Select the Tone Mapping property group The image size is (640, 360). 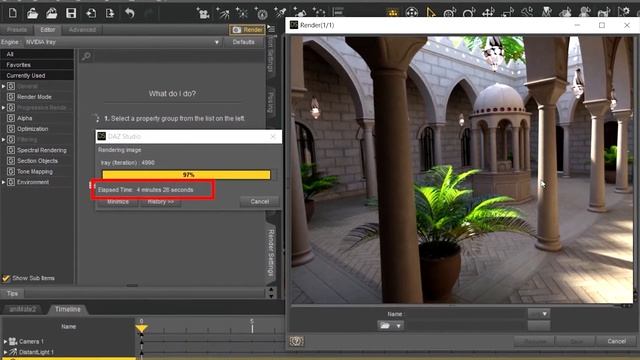(35, 171)
